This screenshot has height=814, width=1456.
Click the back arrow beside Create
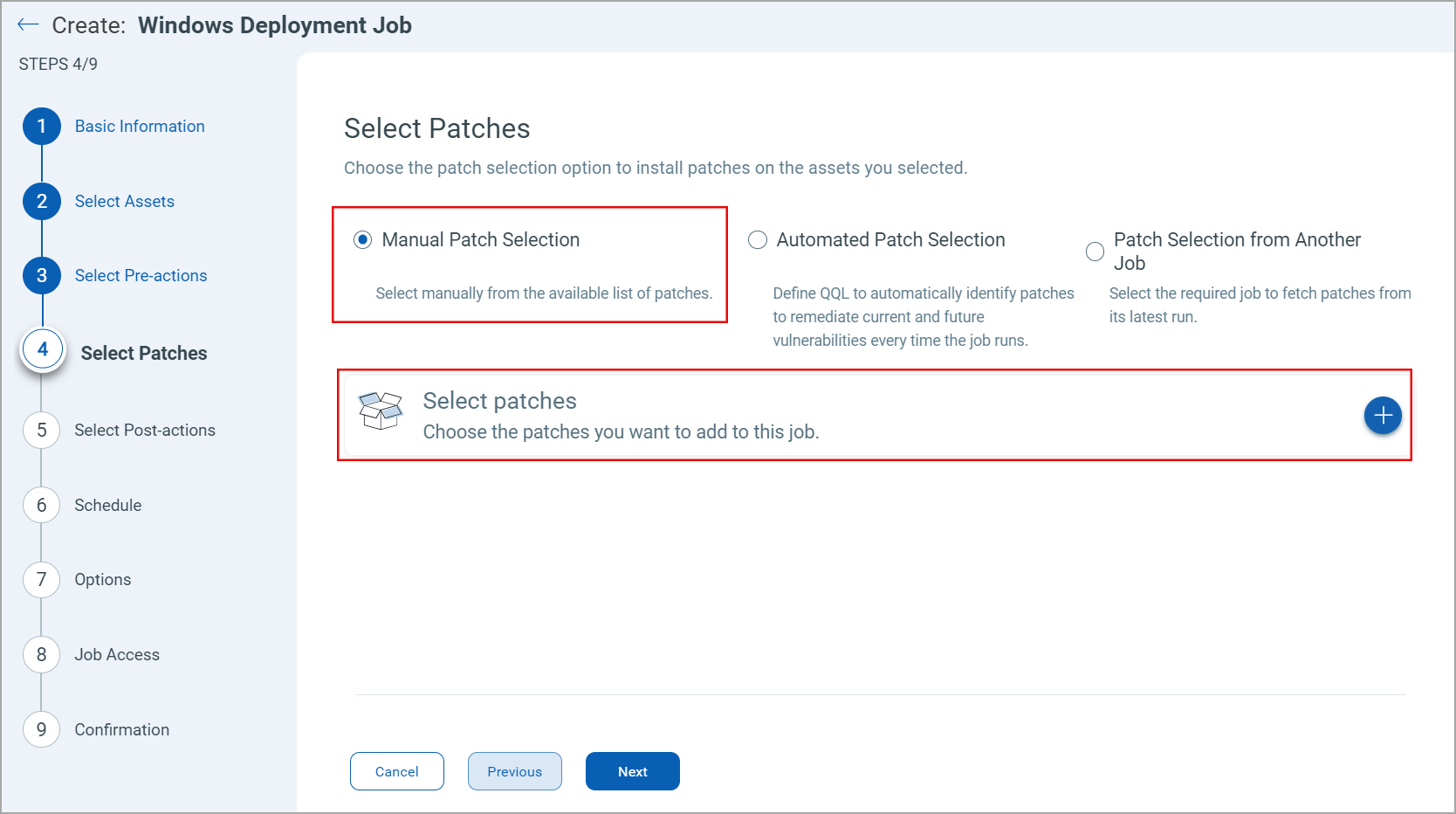(28, 25)
